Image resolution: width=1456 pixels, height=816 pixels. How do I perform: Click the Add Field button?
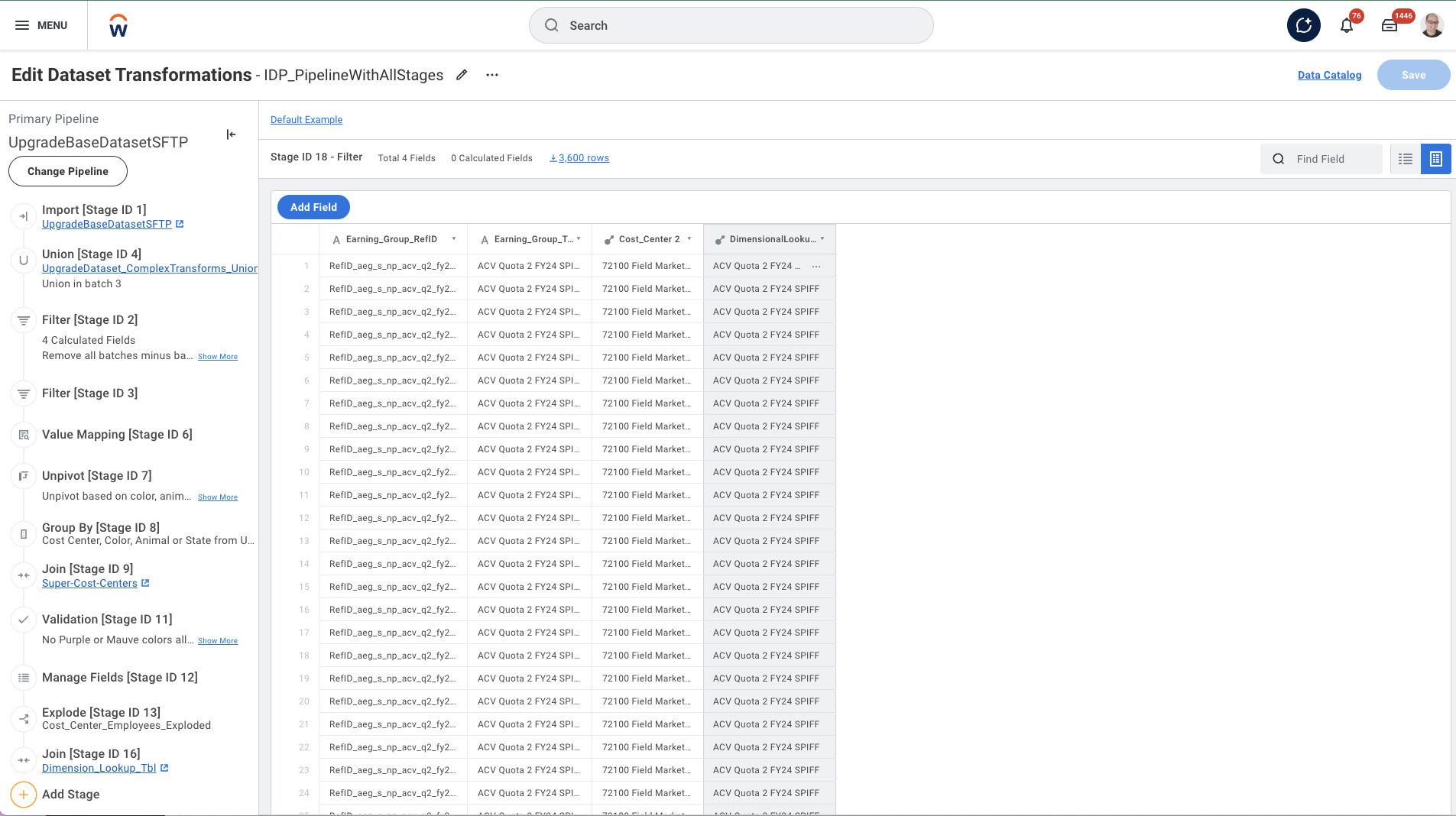(x=313, y=207)
